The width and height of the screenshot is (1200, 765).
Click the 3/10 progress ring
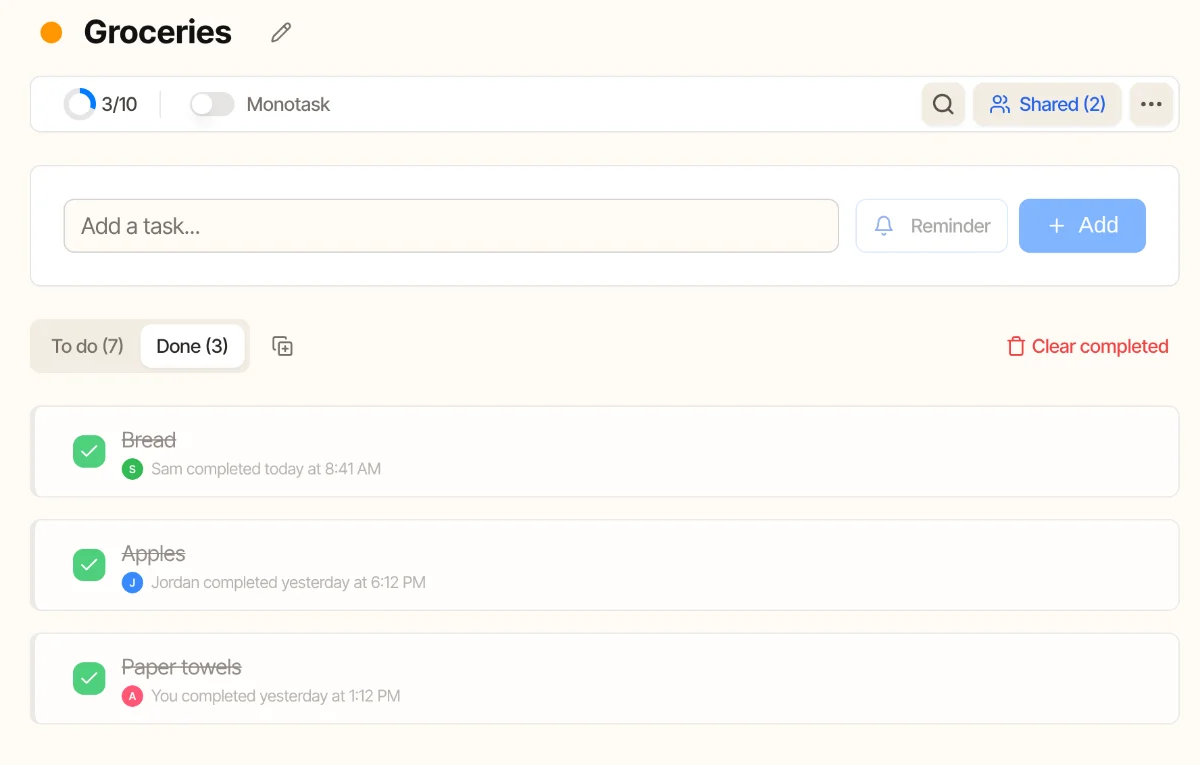[80, 104]
